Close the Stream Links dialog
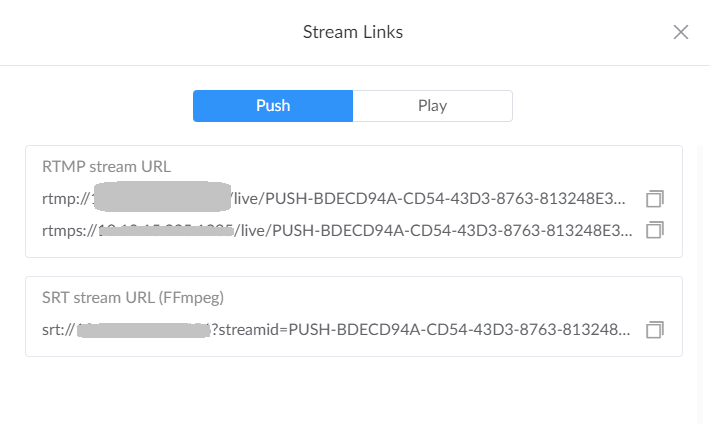This screenshot has height=445, width=710. point(681,32)
